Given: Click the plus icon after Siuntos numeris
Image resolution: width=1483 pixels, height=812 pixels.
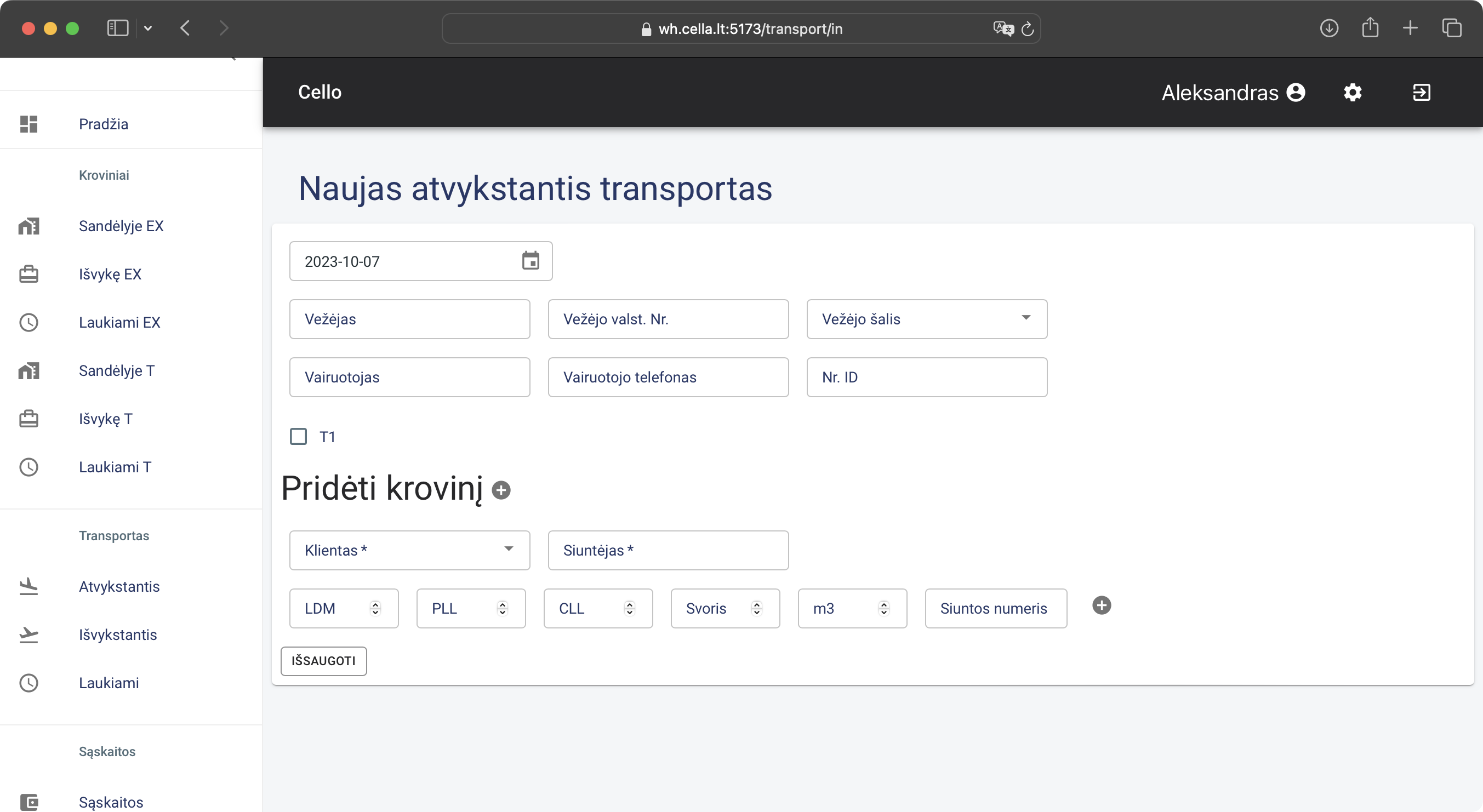Looking at the screenshot, I should click(x=1102, y=605).
